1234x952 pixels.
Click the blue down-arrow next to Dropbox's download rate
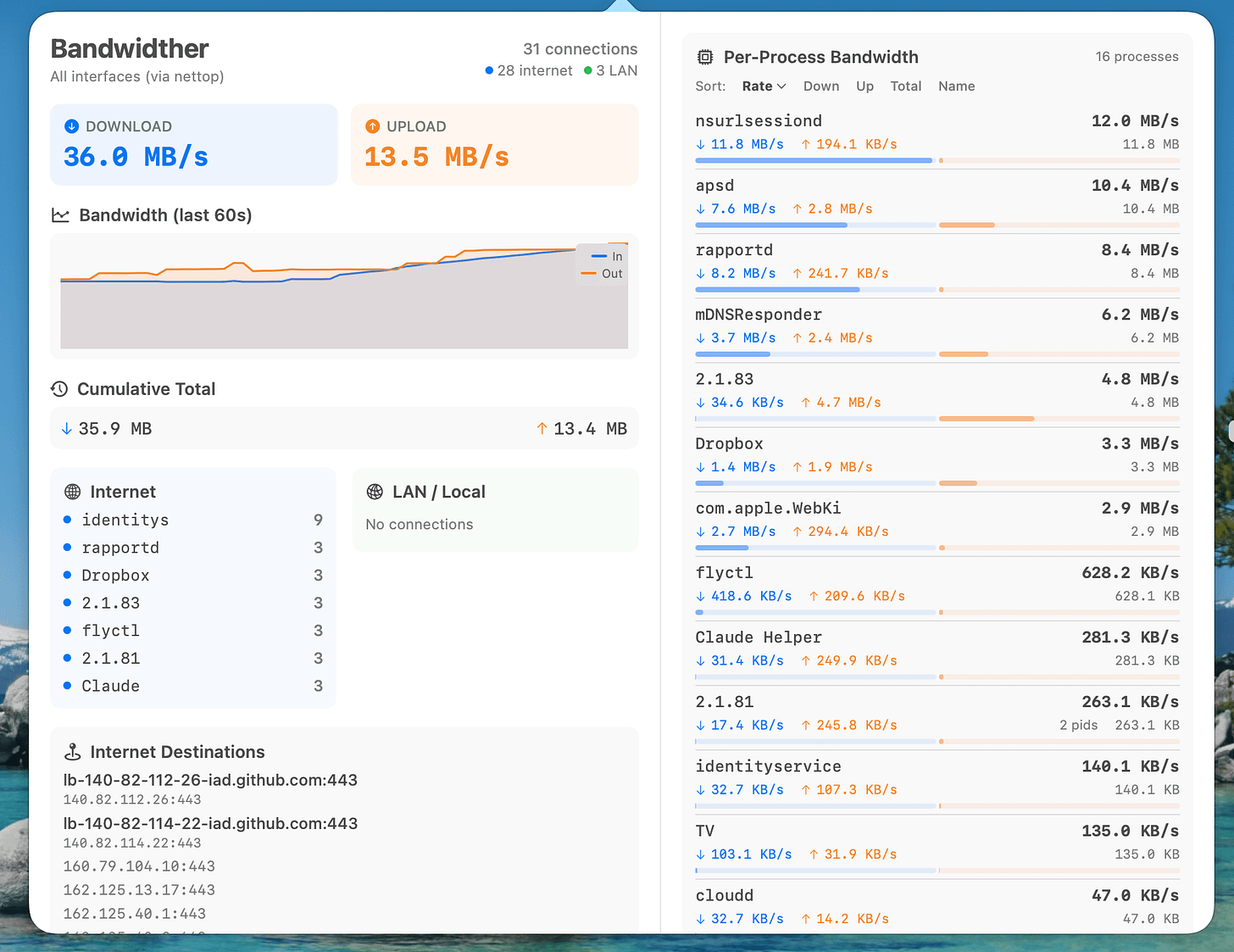tap(700, 466)
